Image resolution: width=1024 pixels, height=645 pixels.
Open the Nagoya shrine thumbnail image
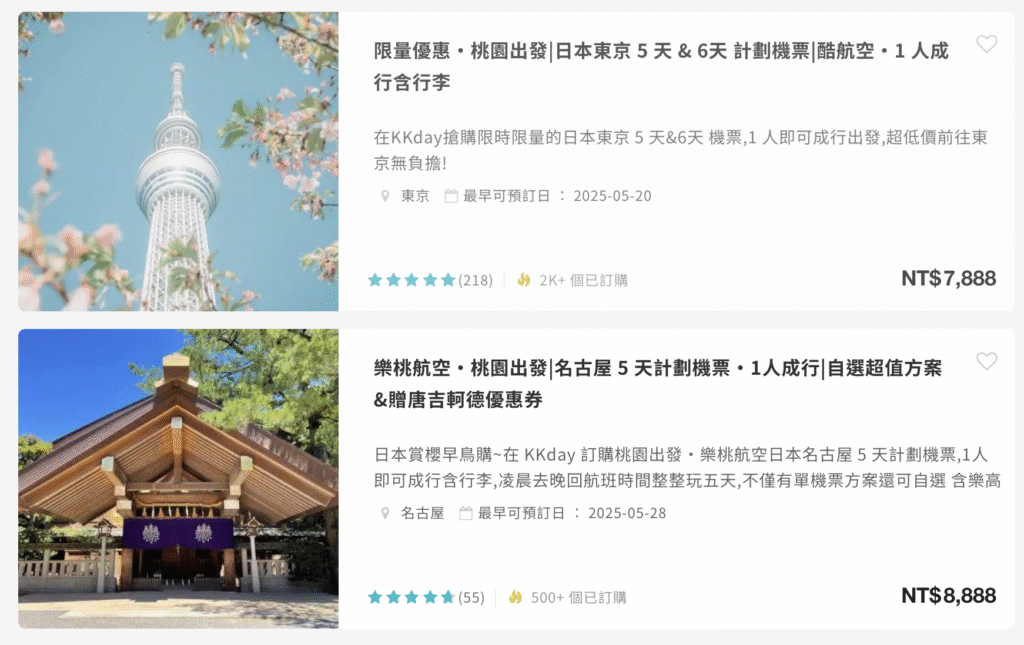178,479
